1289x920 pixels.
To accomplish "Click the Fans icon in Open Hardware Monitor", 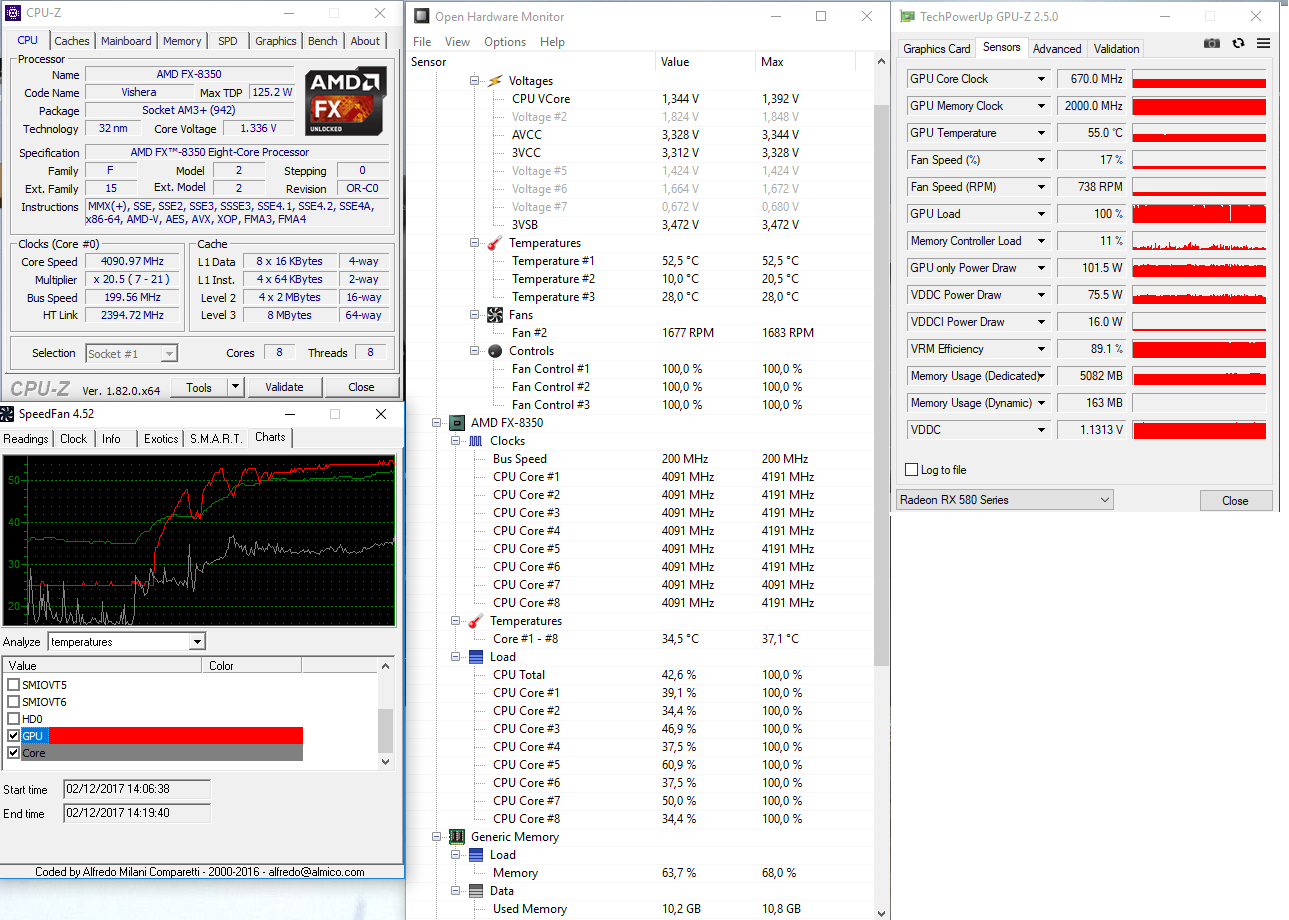I will click(494, 315).
